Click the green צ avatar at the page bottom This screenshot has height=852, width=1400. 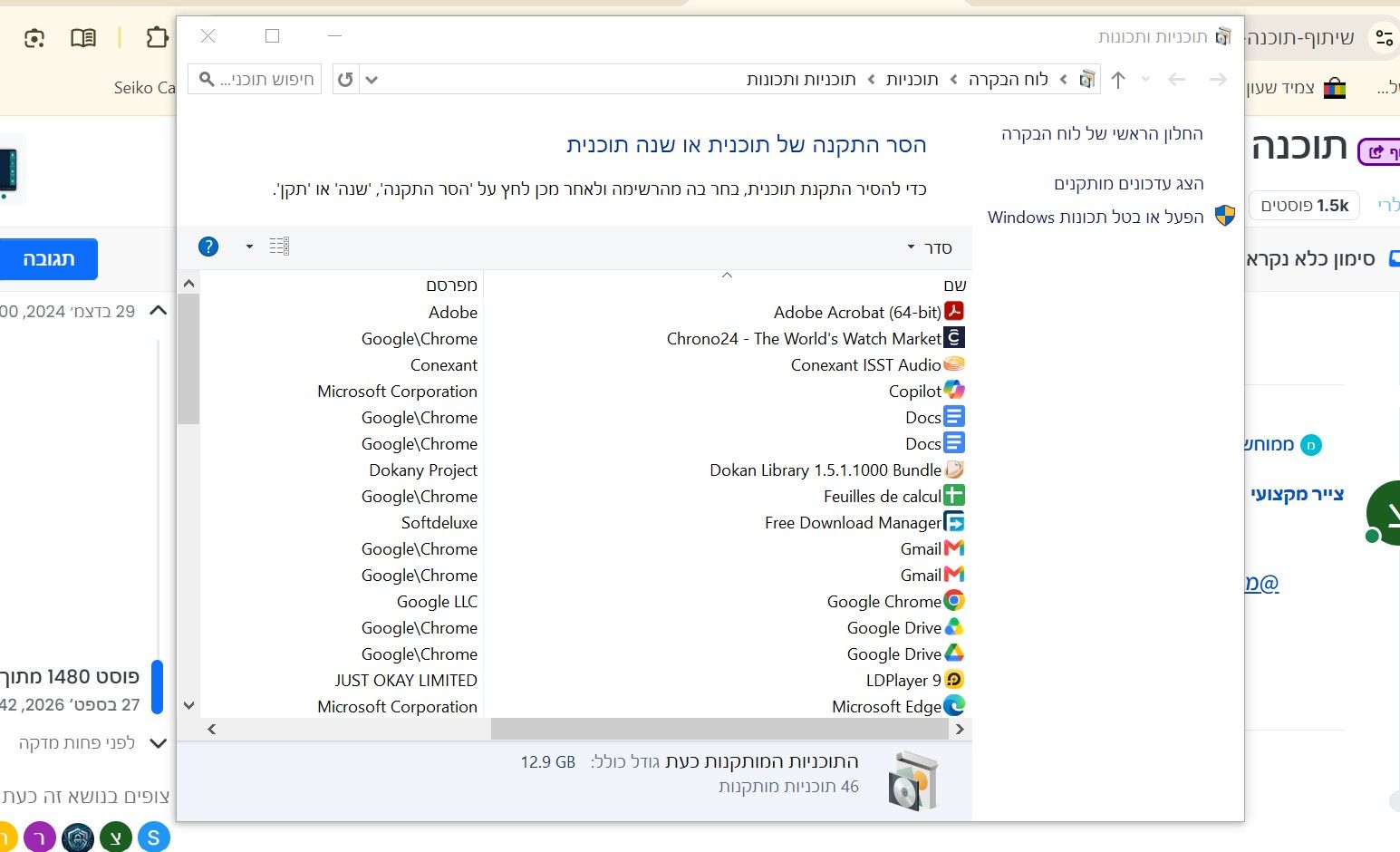click(x=116, y=837)
